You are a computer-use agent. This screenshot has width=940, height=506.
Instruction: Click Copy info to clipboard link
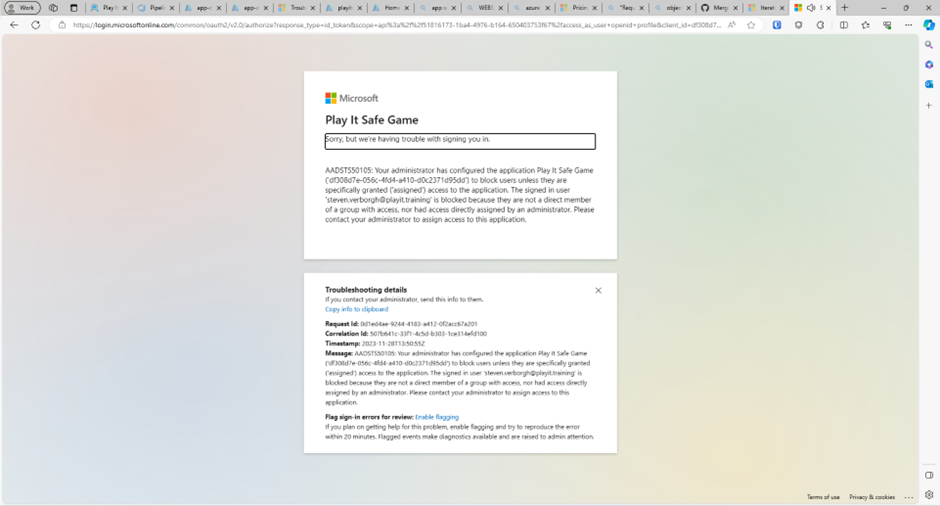[x=356, y=309]
